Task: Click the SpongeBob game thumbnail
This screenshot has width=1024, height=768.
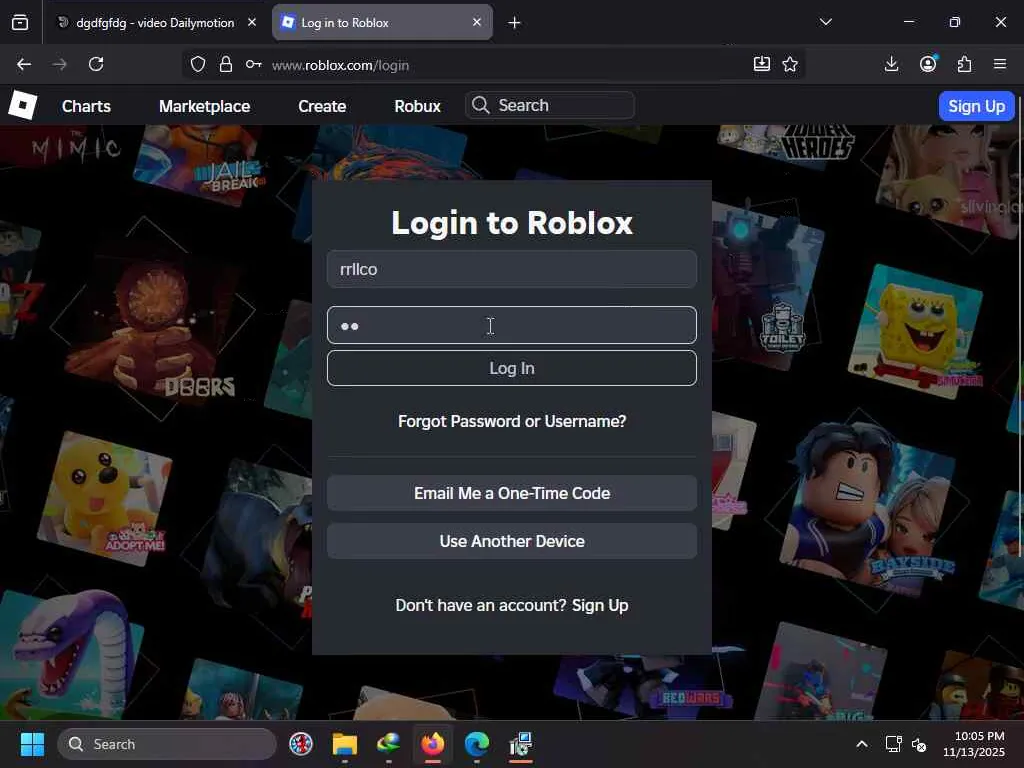Action: (x=915, y=330)
